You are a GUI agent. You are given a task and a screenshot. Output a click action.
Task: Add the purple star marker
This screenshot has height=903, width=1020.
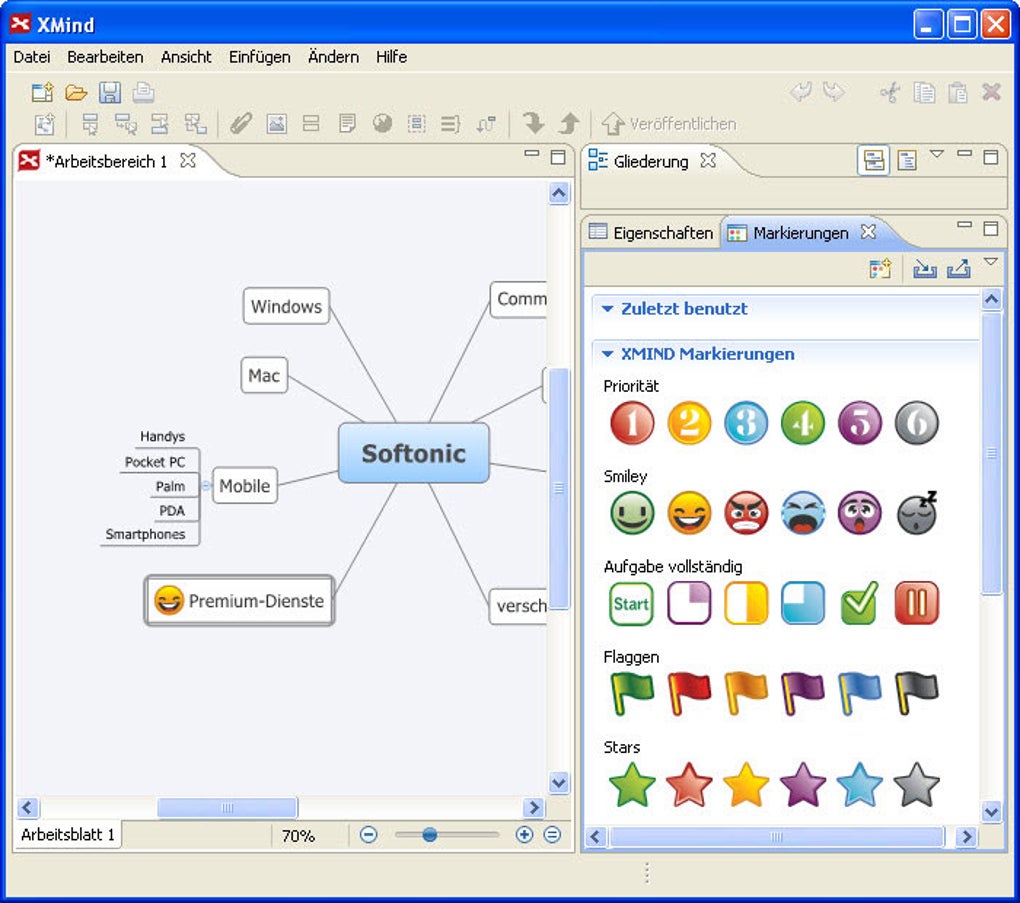(x=803, y=785)
